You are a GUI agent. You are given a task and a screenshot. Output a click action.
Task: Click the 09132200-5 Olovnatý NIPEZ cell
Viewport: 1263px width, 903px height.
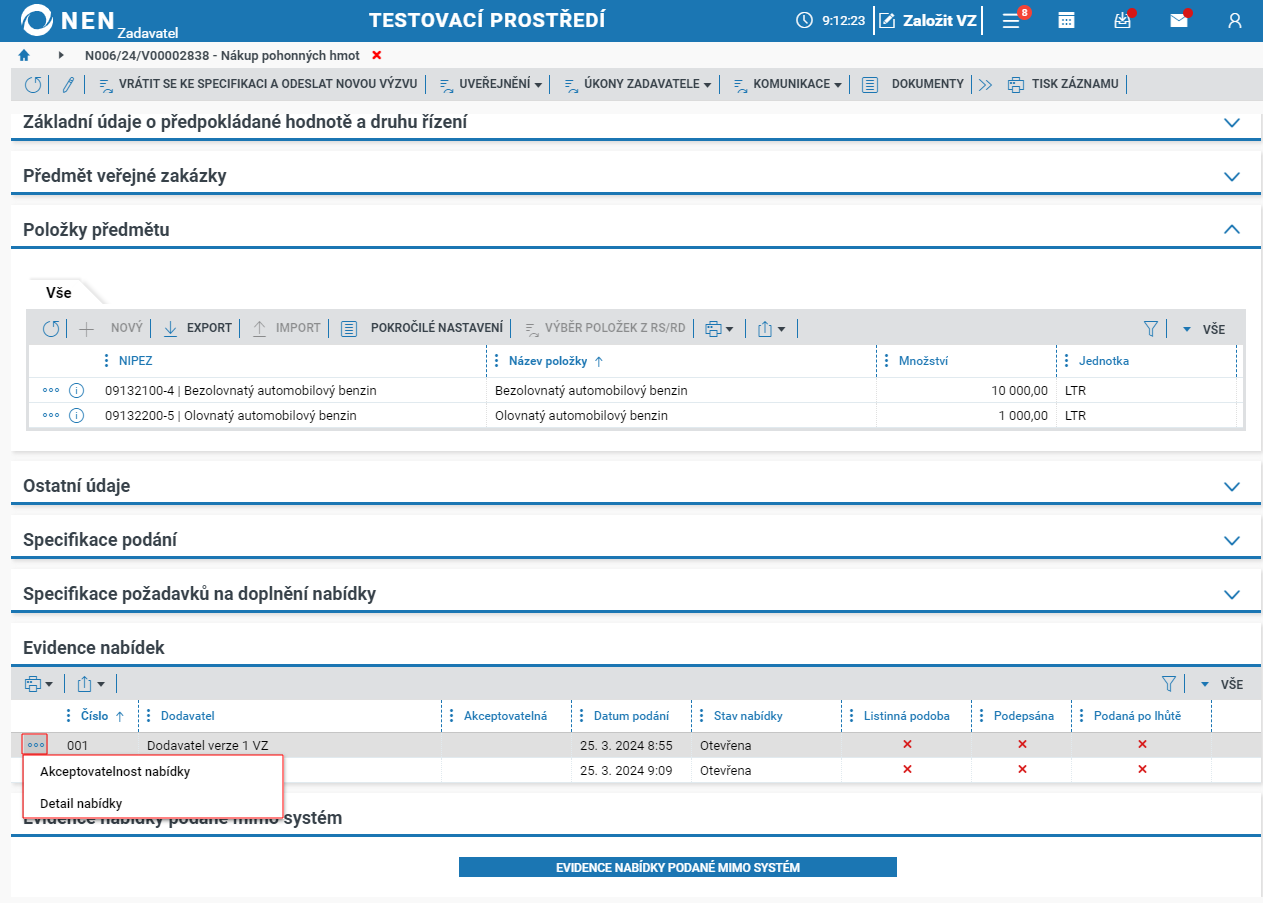pos(291,415)
